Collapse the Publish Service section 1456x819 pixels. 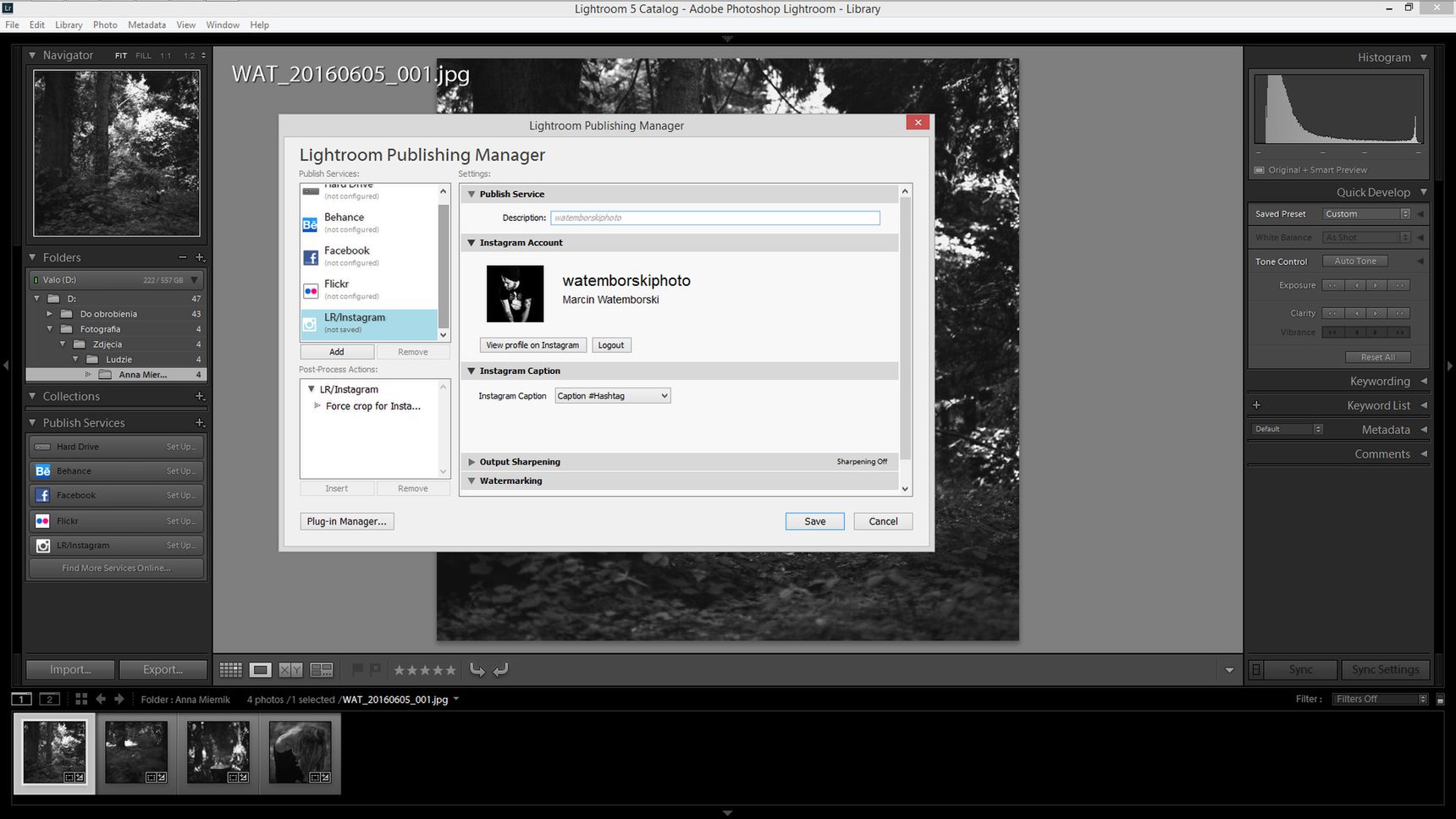click(472, 194)
